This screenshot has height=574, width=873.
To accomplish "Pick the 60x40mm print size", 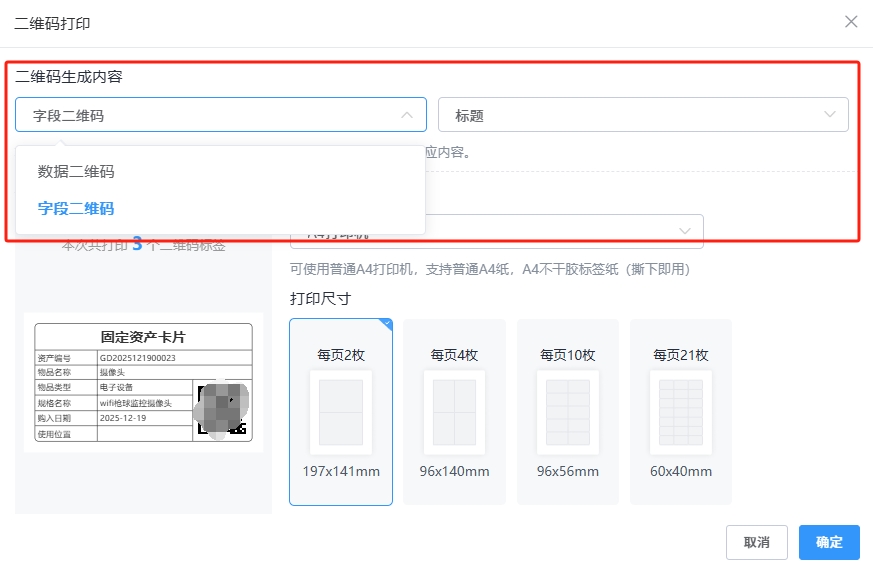I will coord(680,471).
